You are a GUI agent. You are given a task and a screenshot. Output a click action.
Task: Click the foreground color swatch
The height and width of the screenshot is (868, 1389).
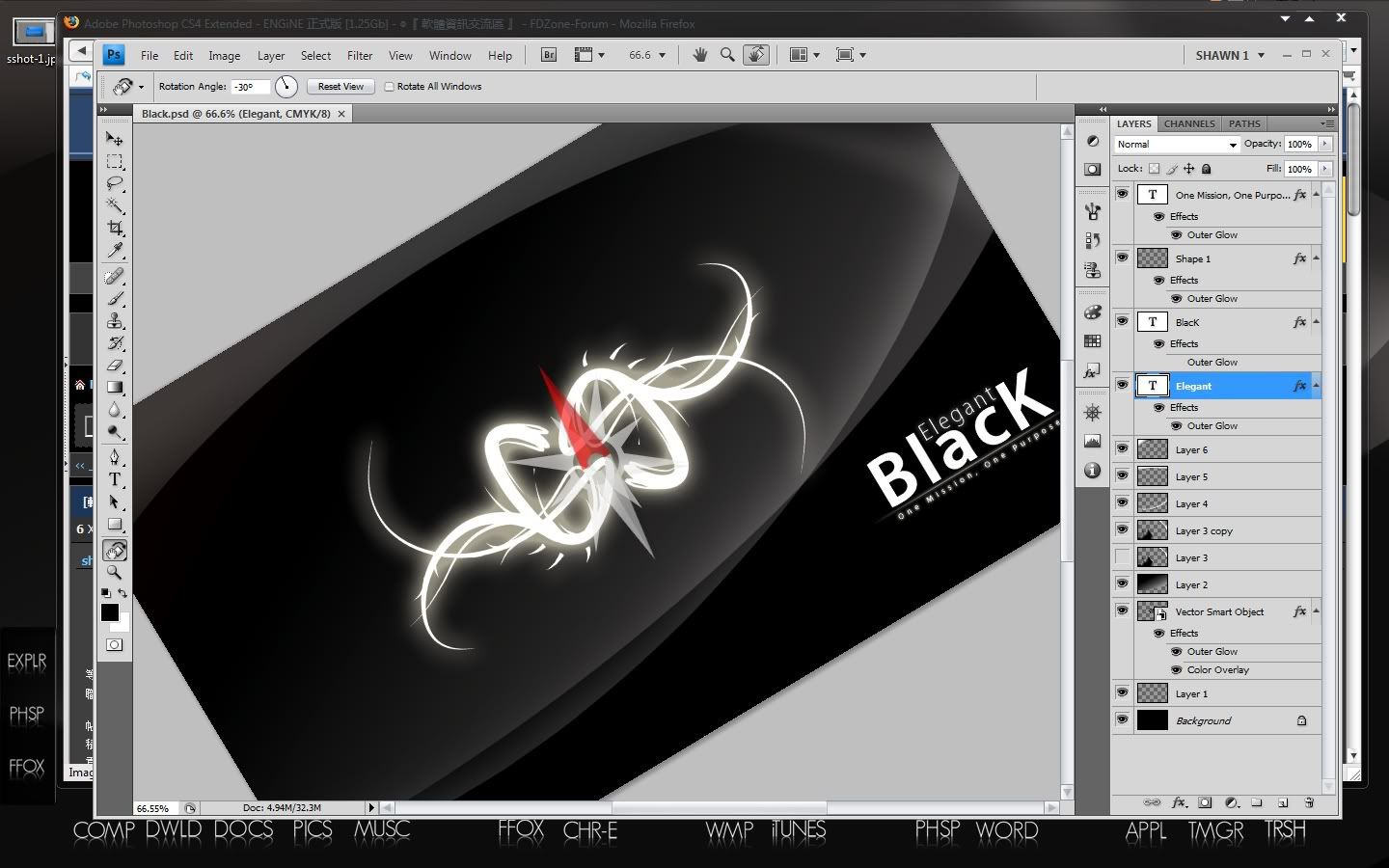click(x=110, y=612)
